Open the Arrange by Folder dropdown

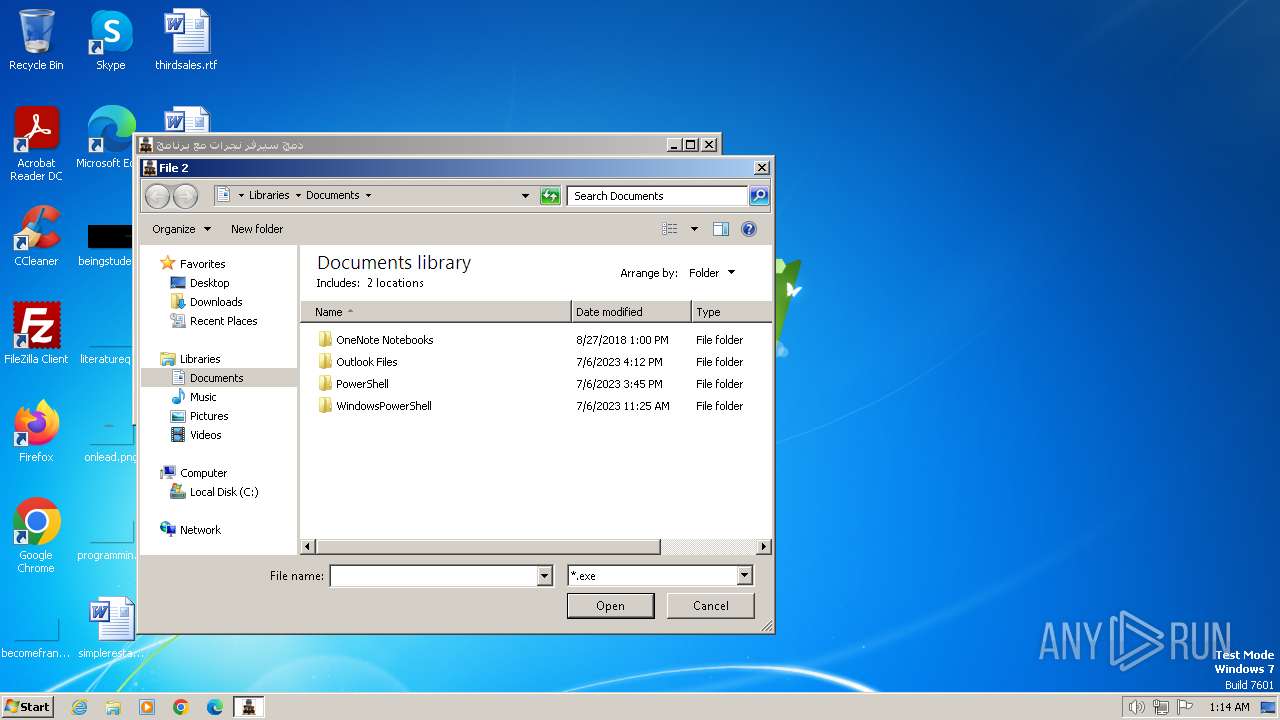tap(712, 273)
